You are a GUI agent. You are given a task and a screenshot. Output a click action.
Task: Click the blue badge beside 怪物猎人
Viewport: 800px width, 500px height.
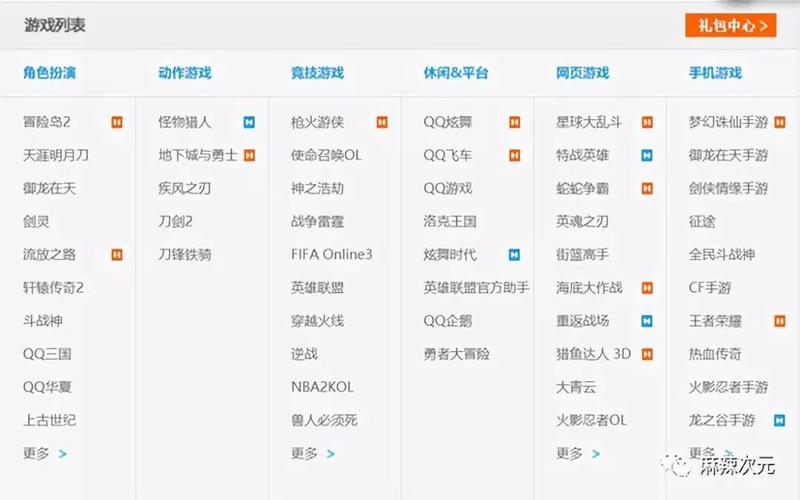pyautogui.click(x=249, y=122)
